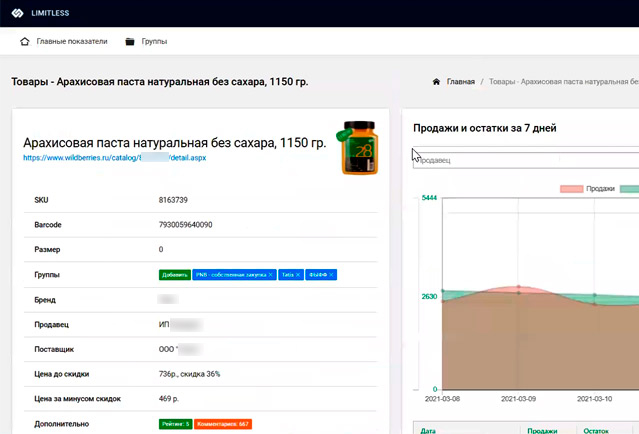The image size is (639, 434).
Task: Remove the ФЫФФ group tag
Action: [x=331, y=275]
